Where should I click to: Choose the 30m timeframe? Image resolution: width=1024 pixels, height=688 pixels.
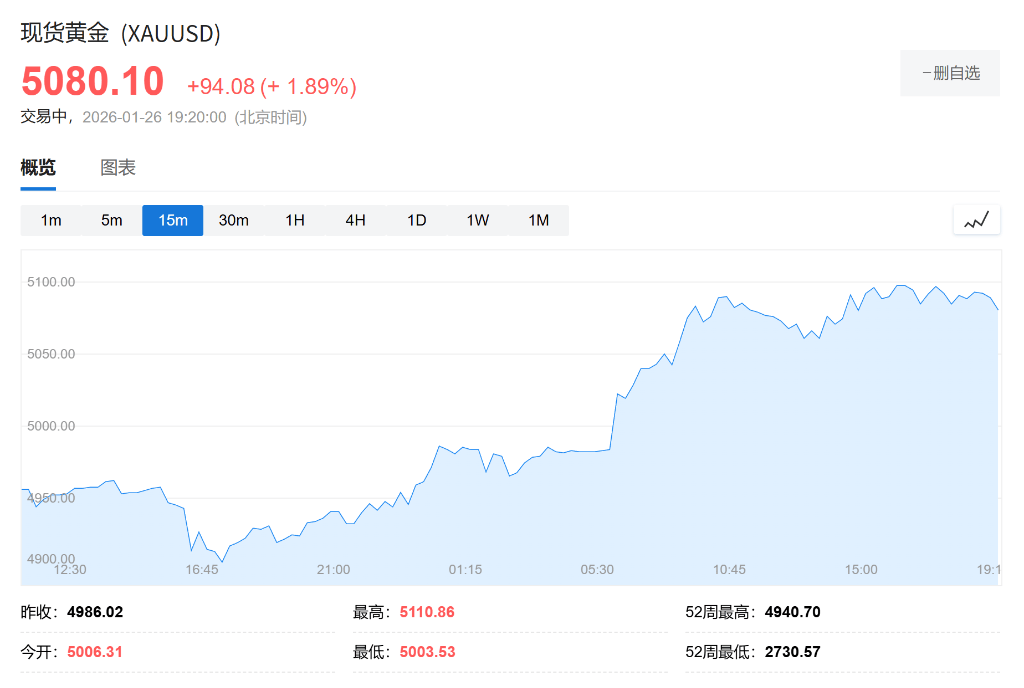point(234,220)
